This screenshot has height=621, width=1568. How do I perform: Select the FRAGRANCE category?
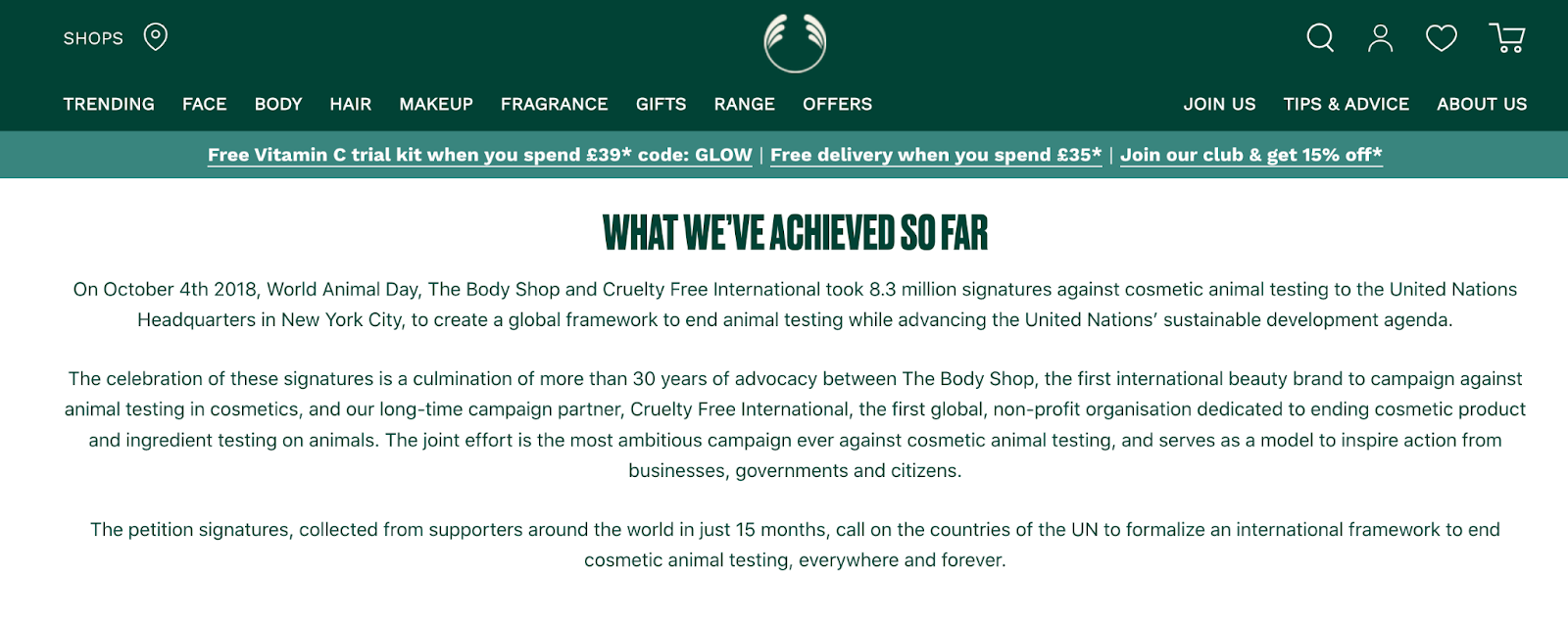coord(554,104)
